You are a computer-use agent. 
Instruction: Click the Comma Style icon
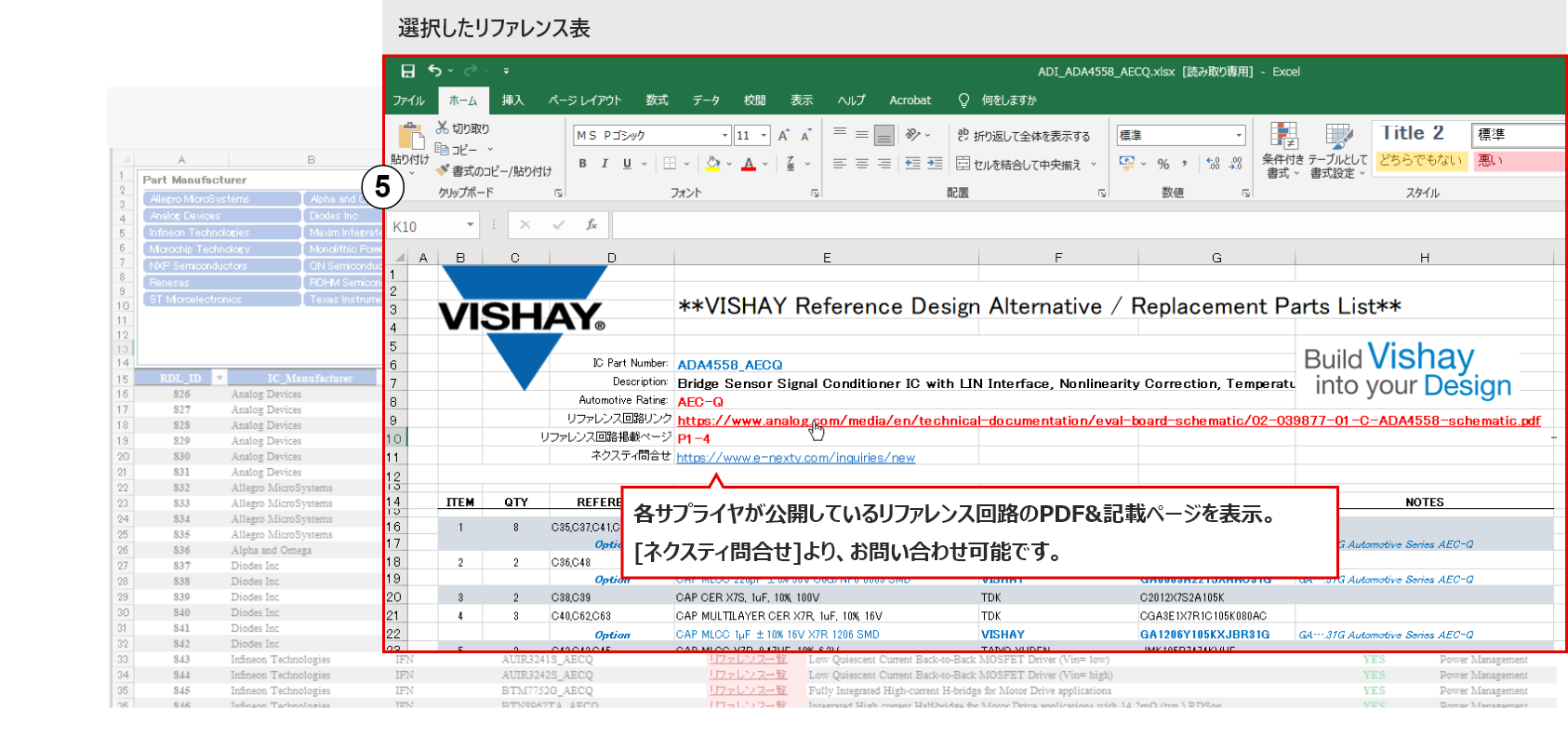(x=1185, y=164)
